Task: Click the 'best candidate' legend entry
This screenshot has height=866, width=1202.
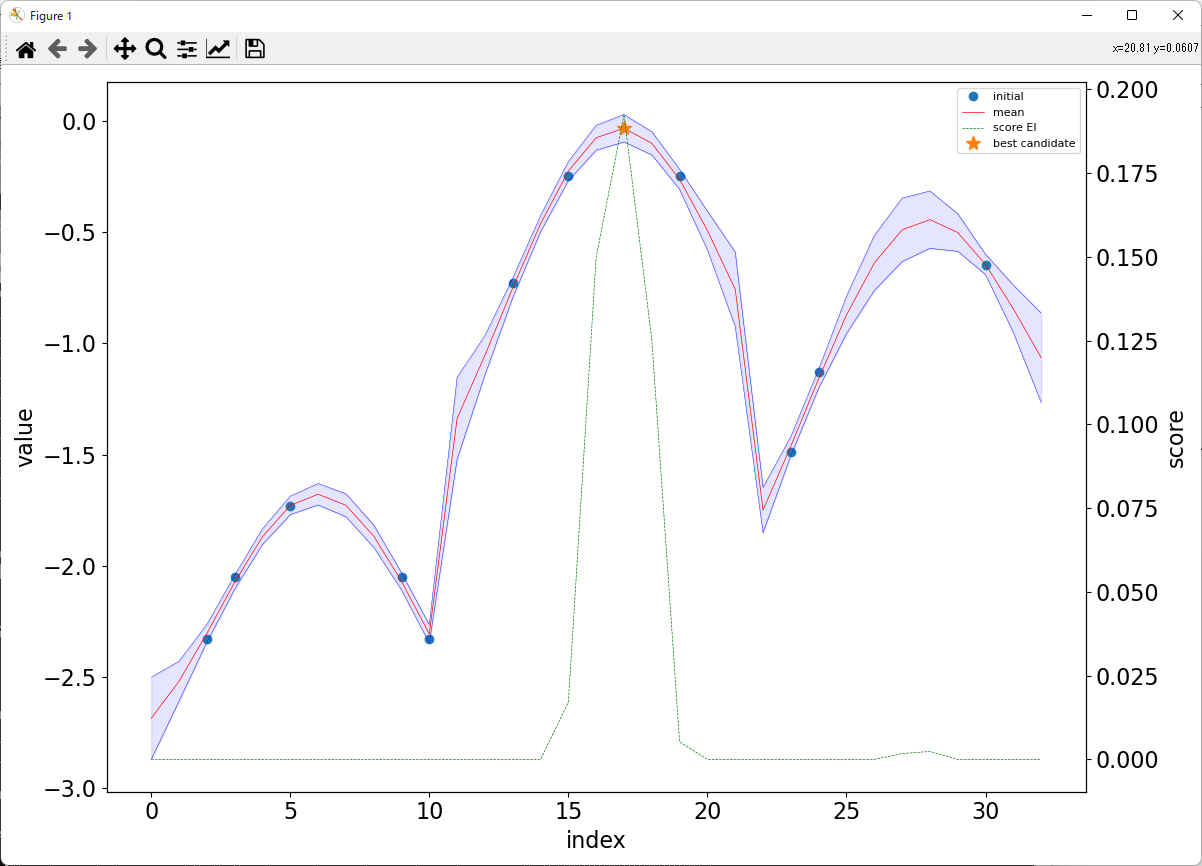Action: (1034, 143)
